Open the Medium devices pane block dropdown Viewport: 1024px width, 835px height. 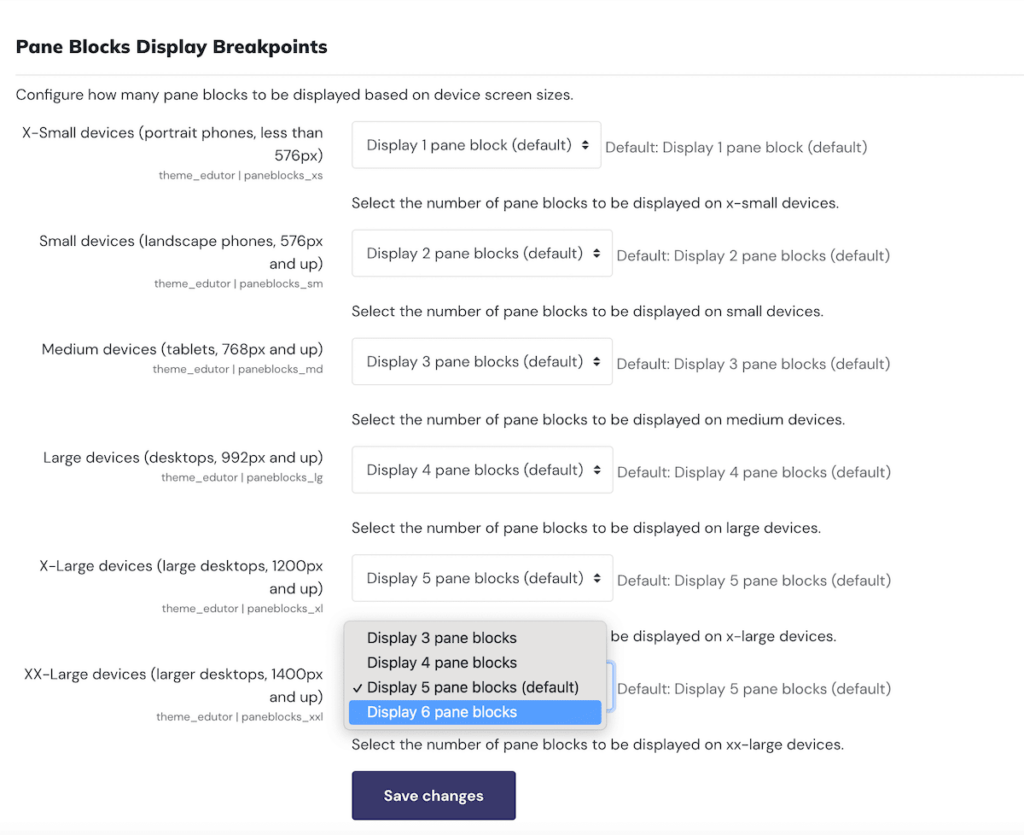click(x=481, y=363)
